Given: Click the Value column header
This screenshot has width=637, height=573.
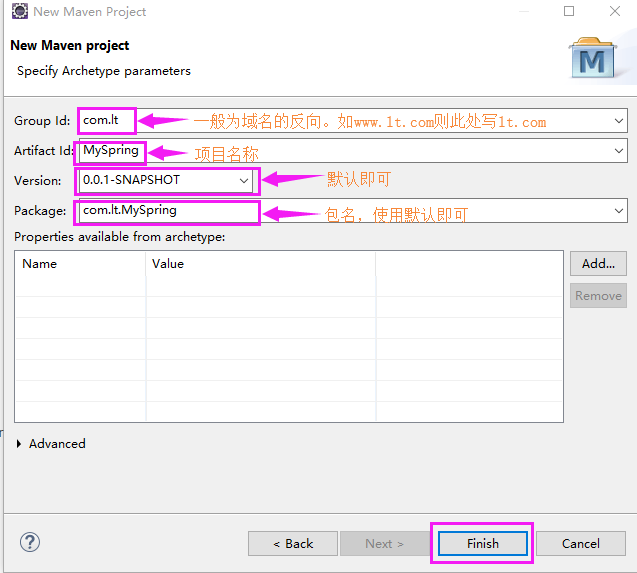Looking at the screenshot, I should (x=261, y=264).
